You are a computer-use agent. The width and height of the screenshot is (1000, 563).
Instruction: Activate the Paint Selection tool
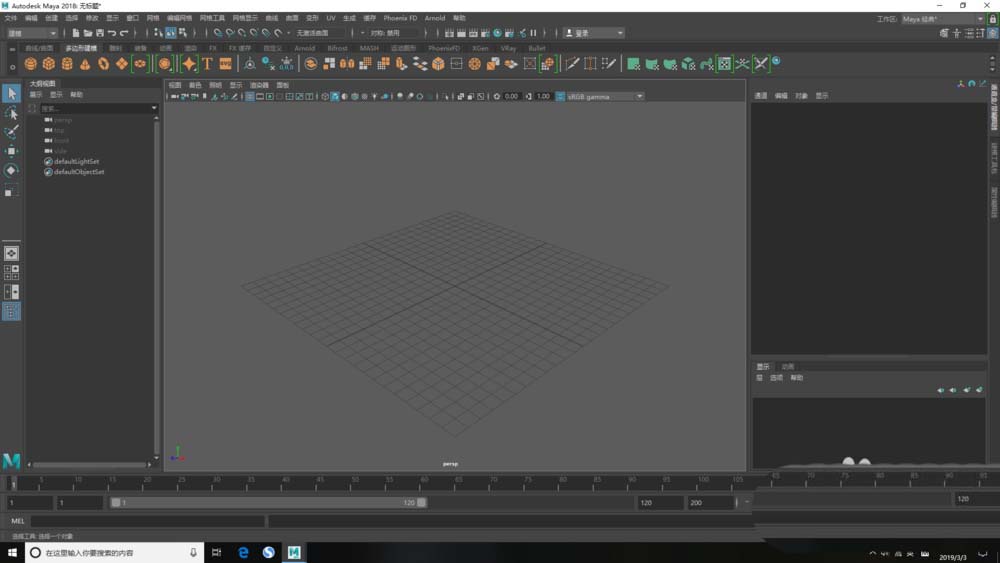(11, 132)
